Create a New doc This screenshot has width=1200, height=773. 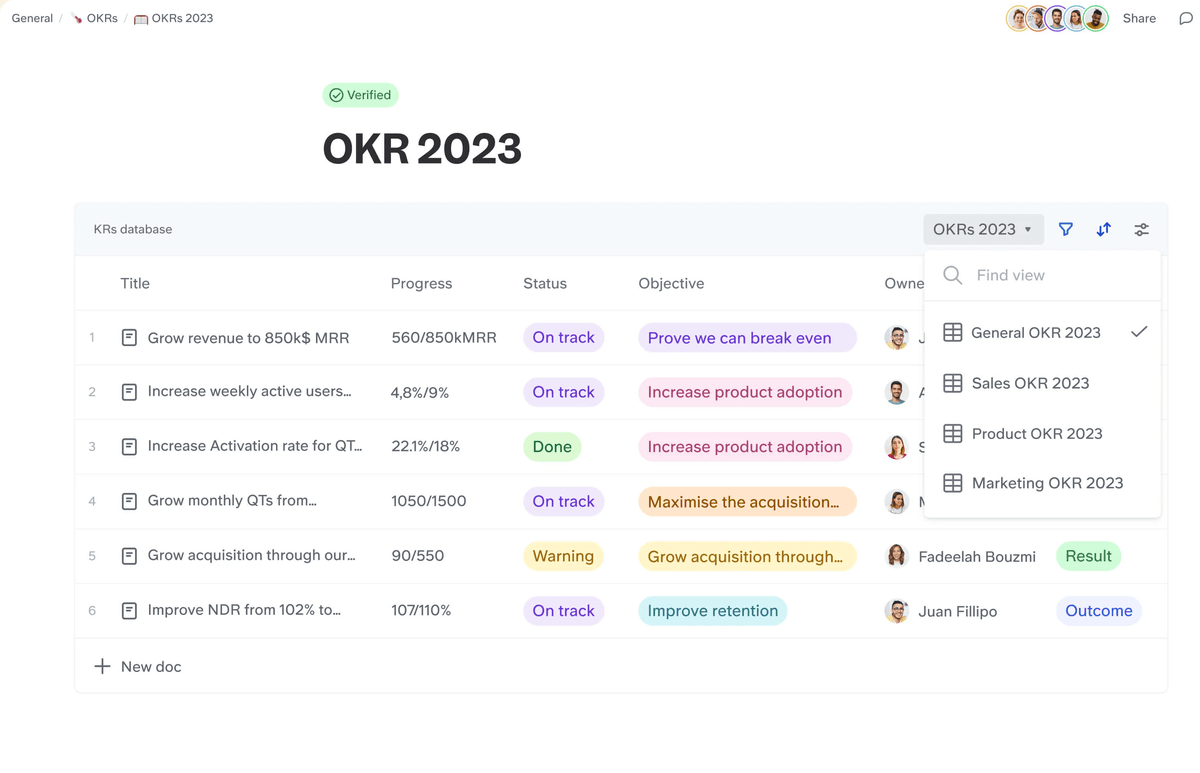[137, 666]
